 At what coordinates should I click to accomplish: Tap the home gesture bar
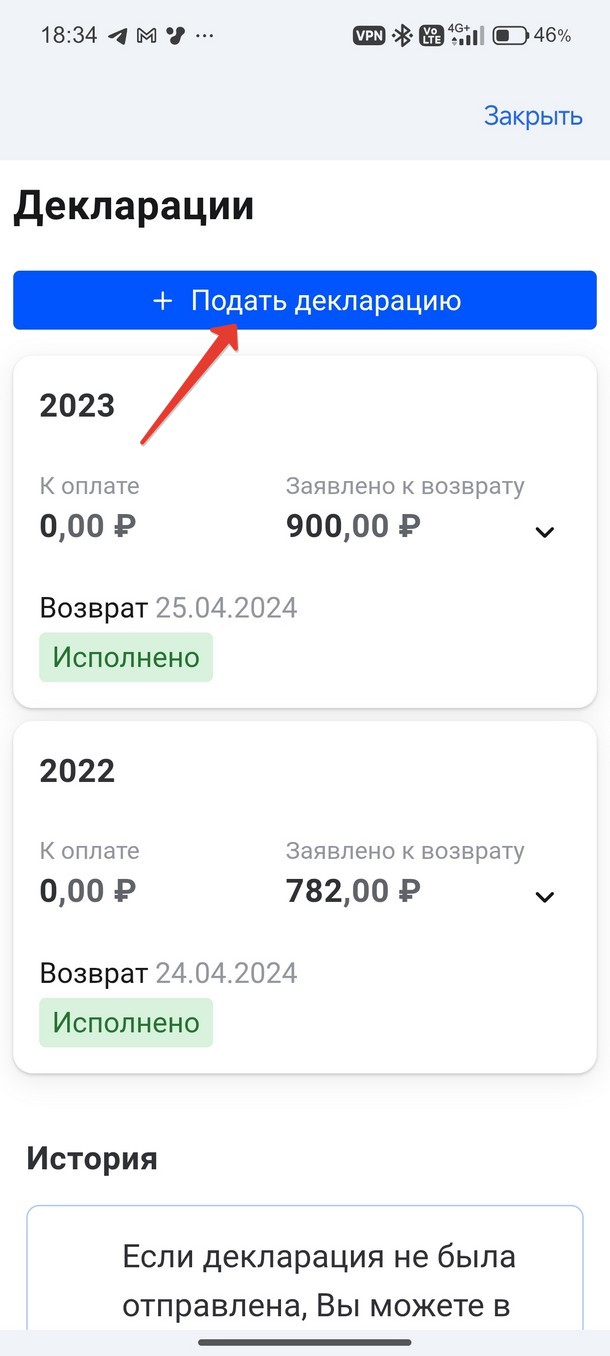305,1342
